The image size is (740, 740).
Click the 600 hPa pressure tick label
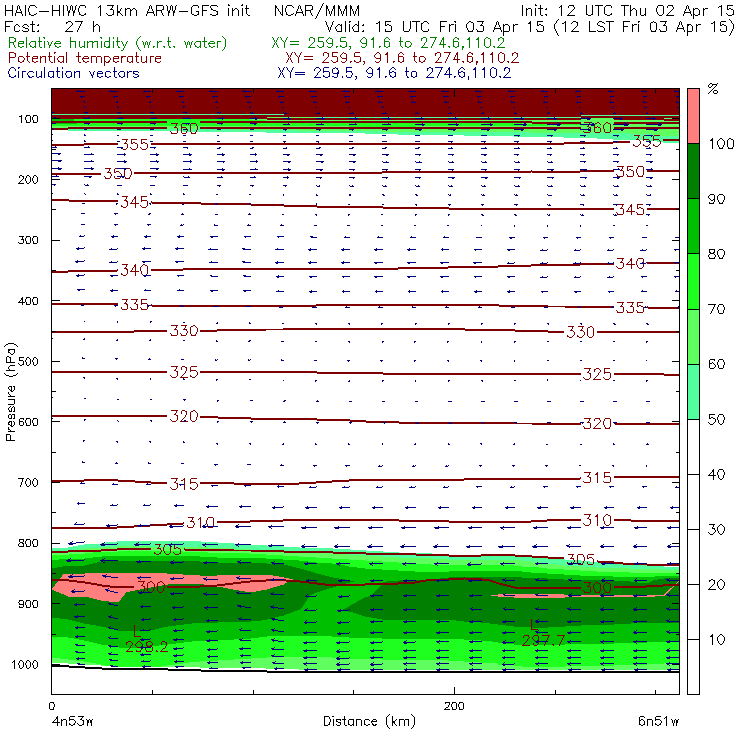click(x=28, y=422)
